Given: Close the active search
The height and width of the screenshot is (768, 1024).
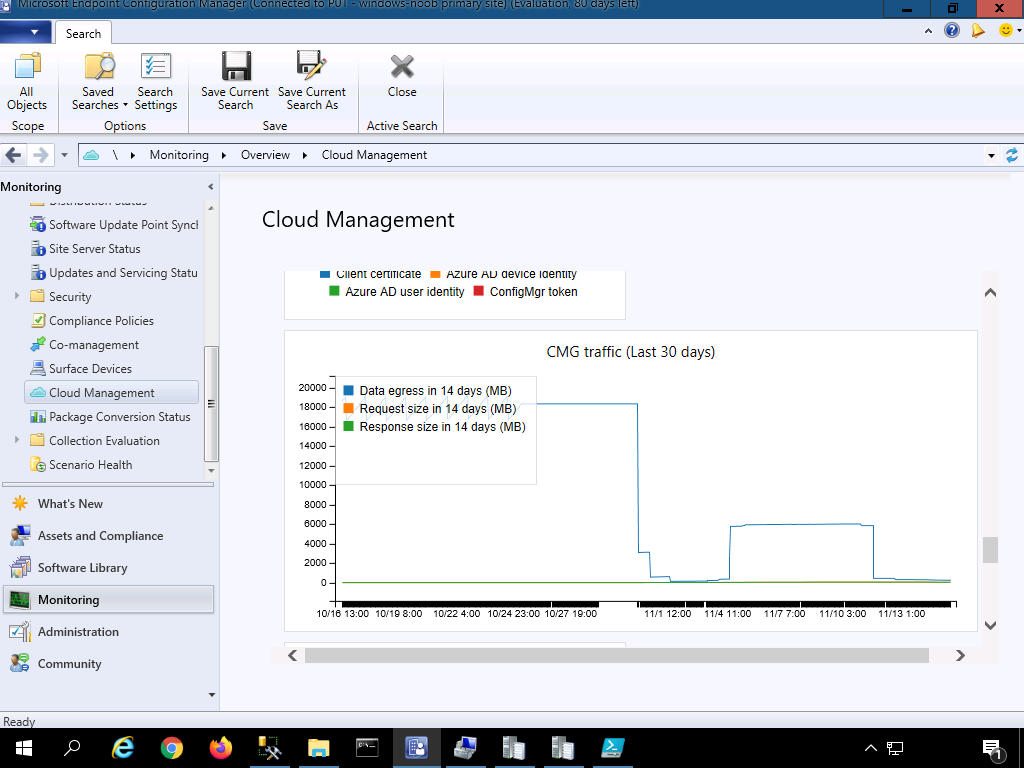Looking at the screenshot, I should 402,75.
